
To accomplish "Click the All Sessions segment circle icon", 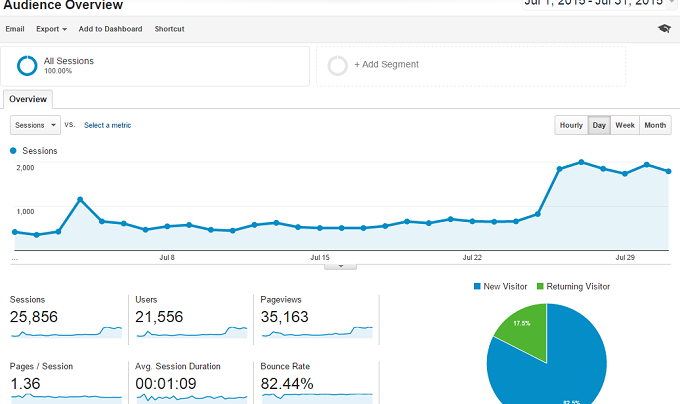I will pyautogui.click(x=28, y=66).
